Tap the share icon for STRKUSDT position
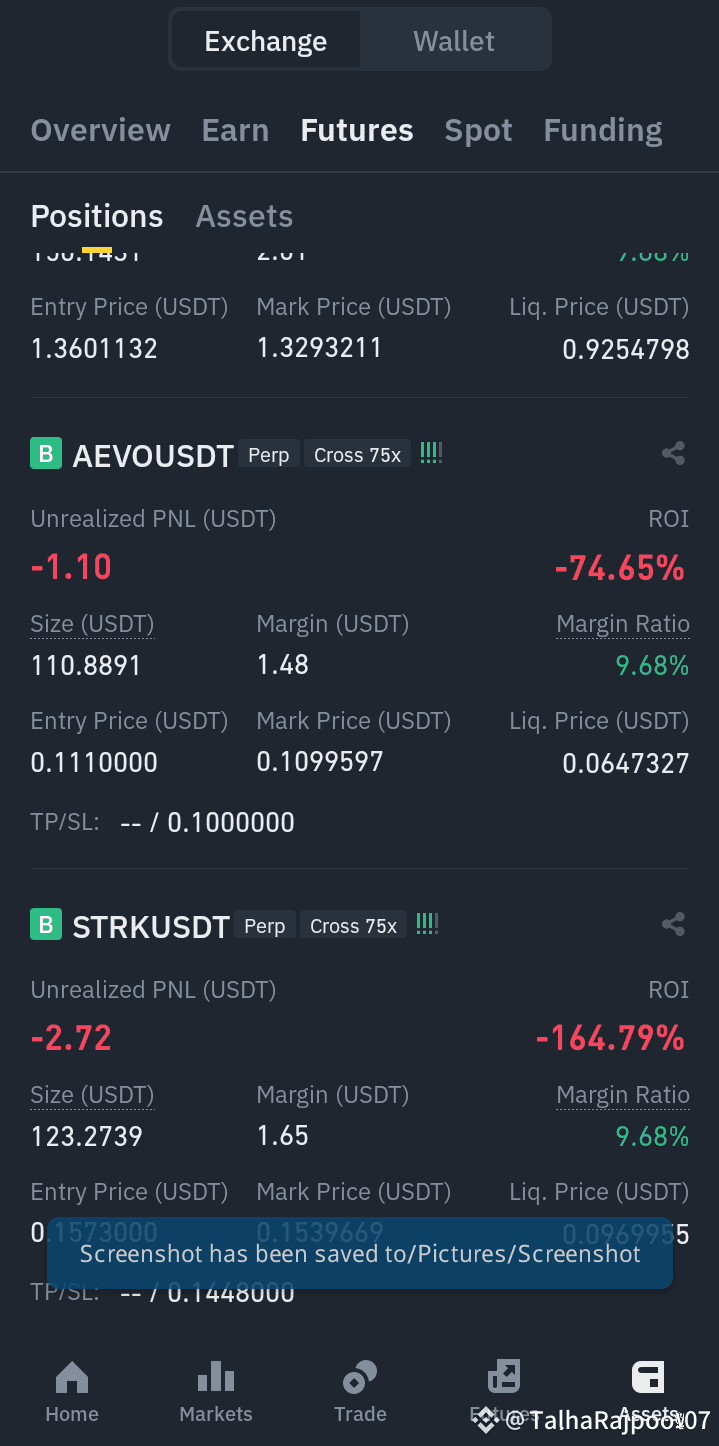 coord(673,924)
